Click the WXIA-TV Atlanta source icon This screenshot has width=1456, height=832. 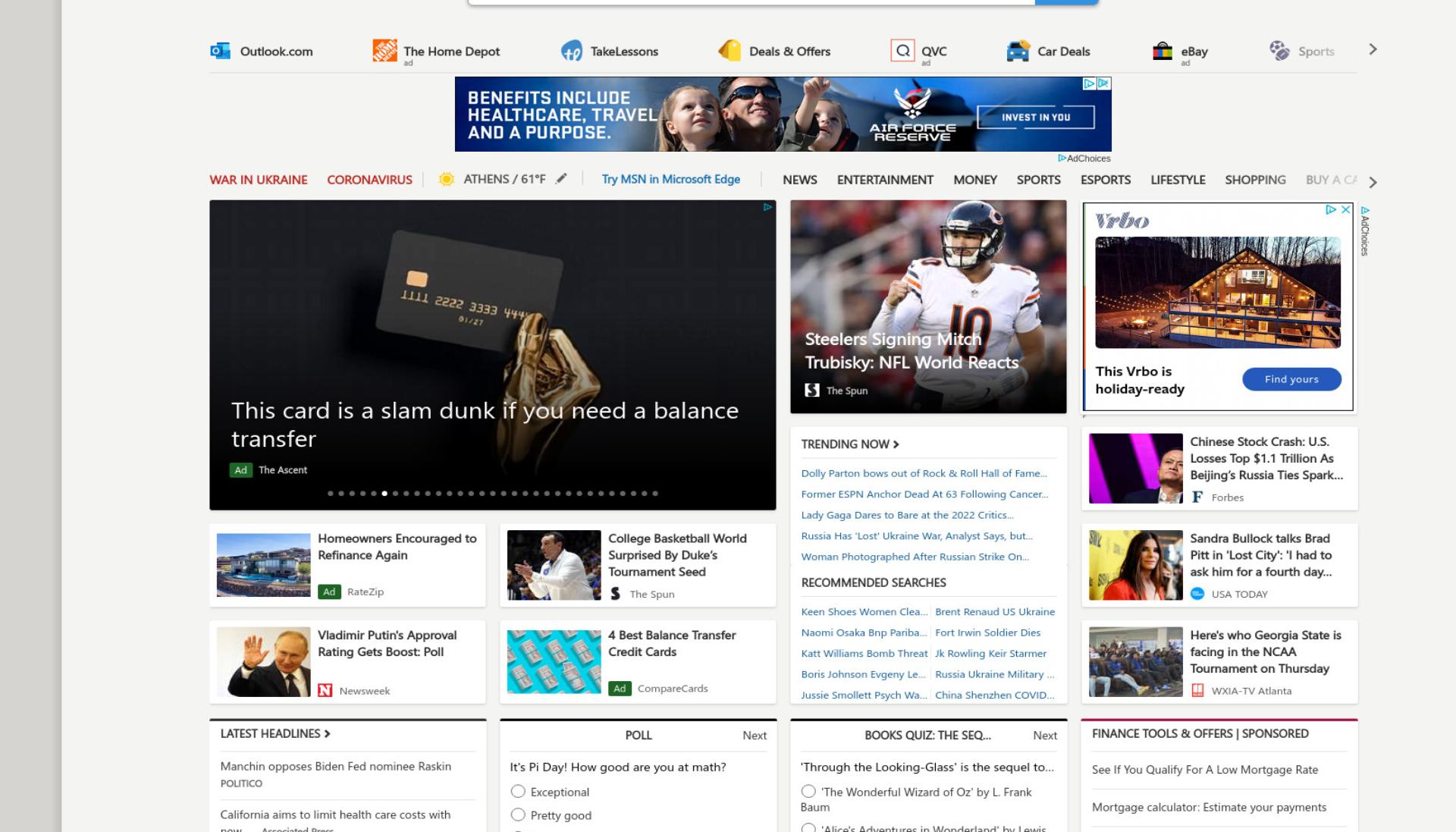(1197, 690)
